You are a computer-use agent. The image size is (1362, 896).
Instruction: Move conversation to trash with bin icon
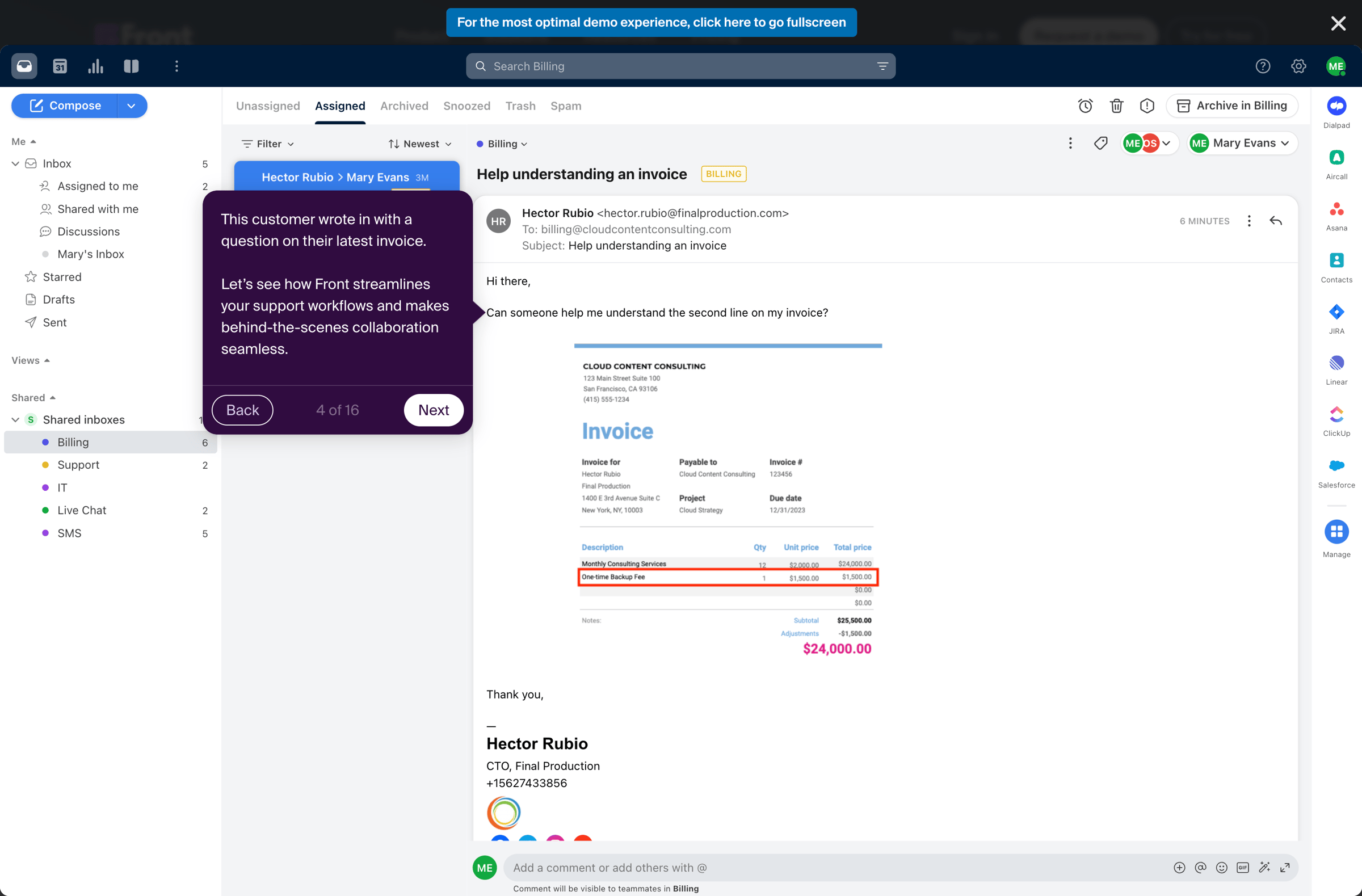click(1116, 106)
